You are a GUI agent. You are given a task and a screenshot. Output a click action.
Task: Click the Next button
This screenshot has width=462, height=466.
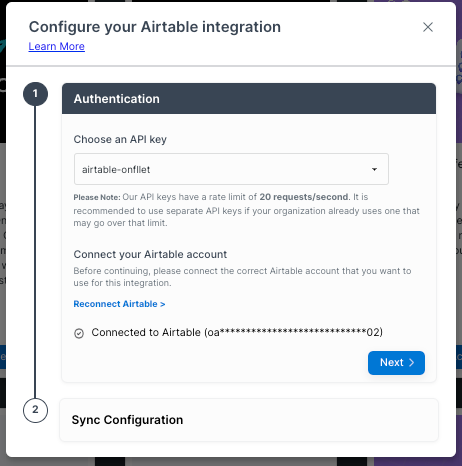(396, 363)
